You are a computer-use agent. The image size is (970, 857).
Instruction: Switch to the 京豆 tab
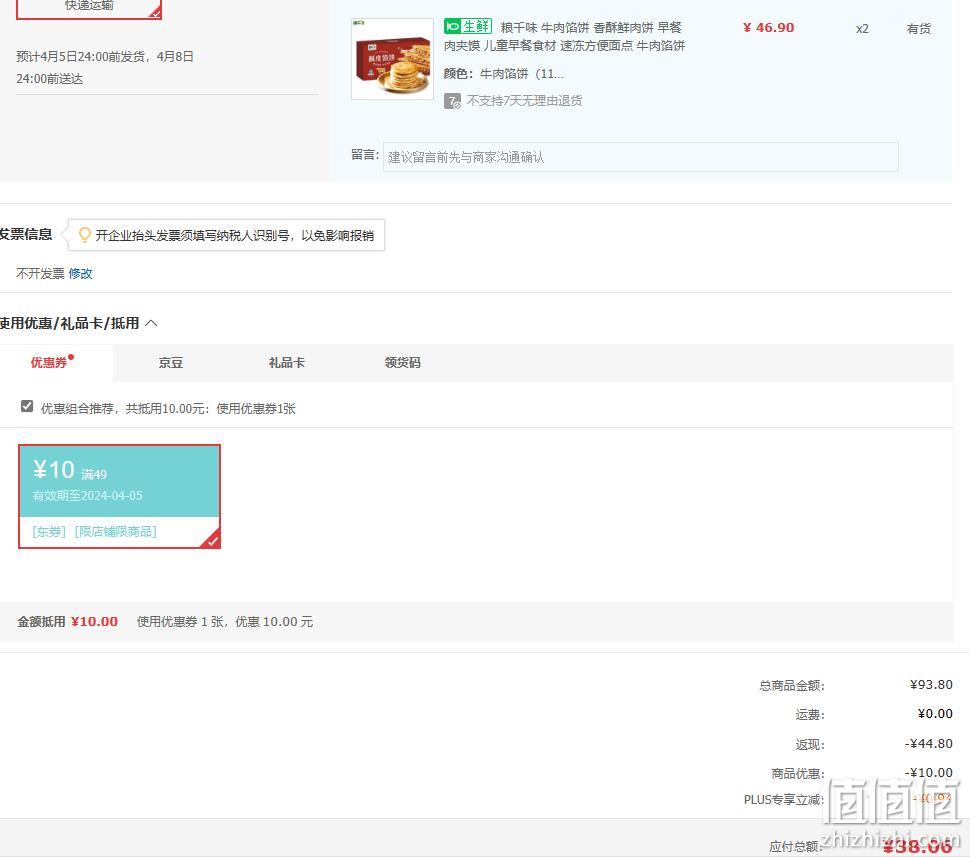(171, 363)
